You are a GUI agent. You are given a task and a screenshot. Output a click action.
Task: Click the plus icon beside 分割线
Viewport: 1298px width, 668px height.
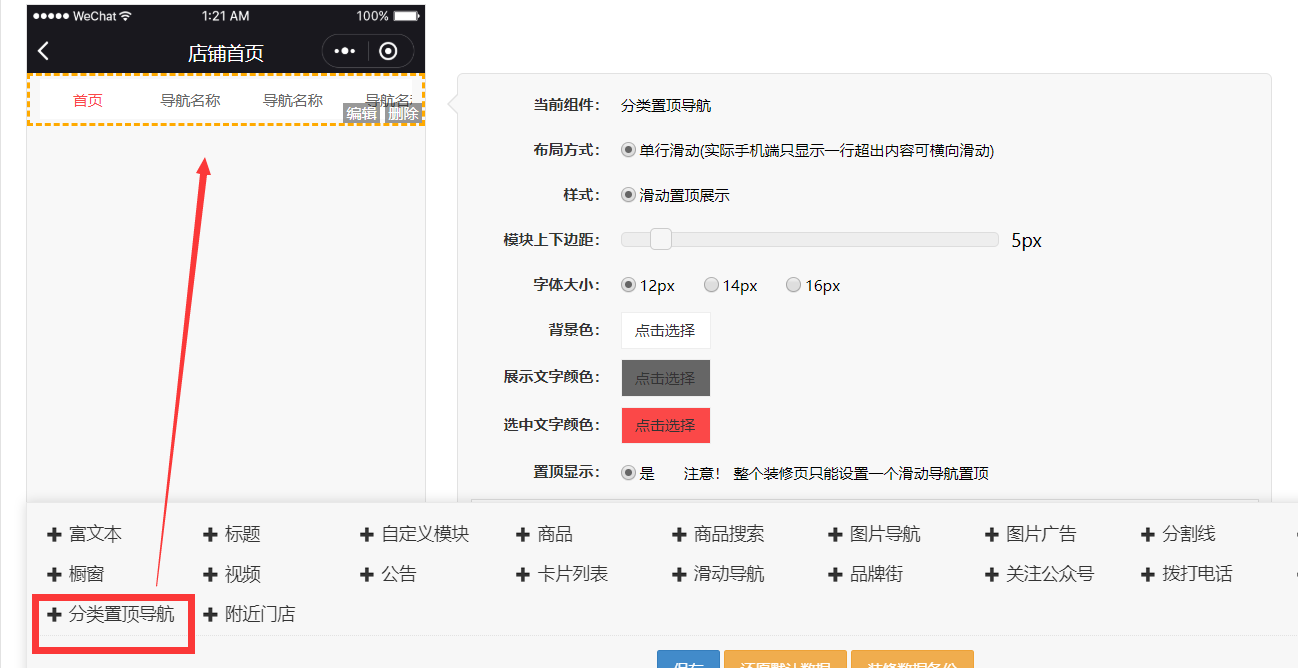click(x=1147, y=535)
